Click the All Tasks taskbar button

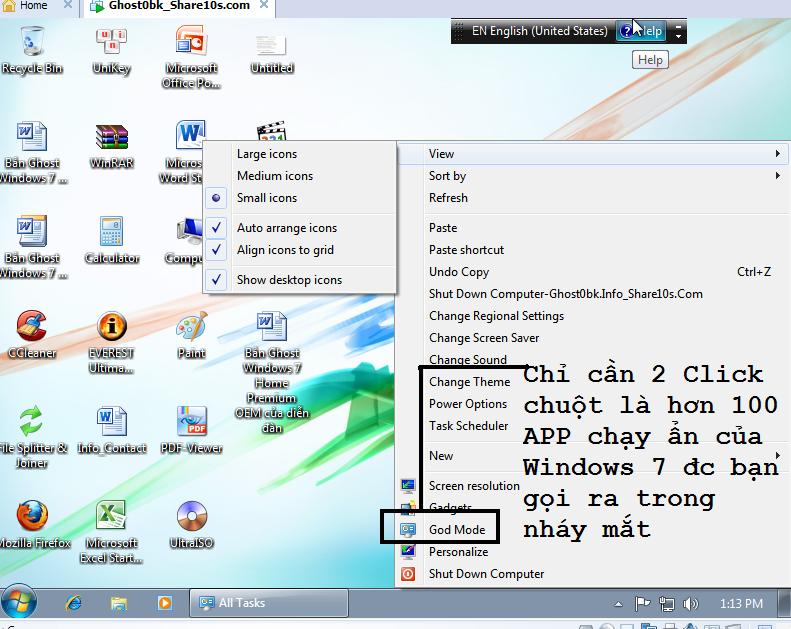pyautogui.click(x=268, y=603)
